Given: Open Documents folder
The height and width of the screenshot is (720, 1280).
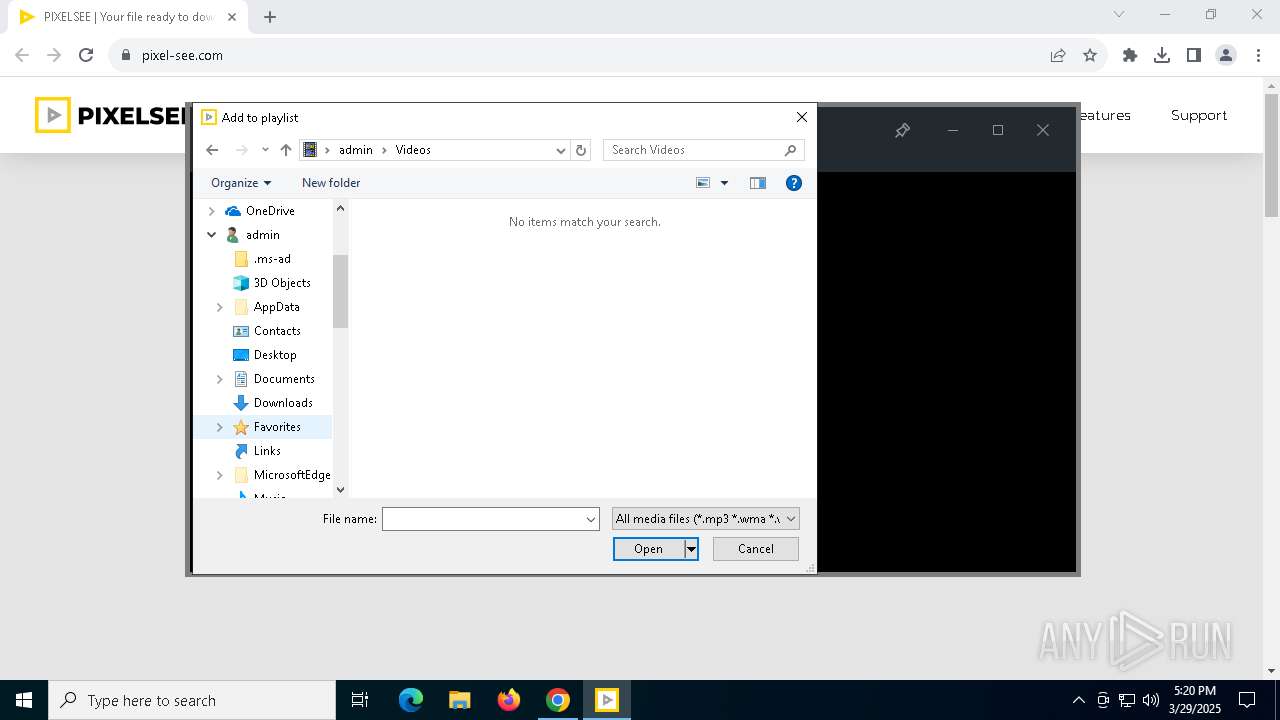Looking at the screenshot, I should [284, 379].
